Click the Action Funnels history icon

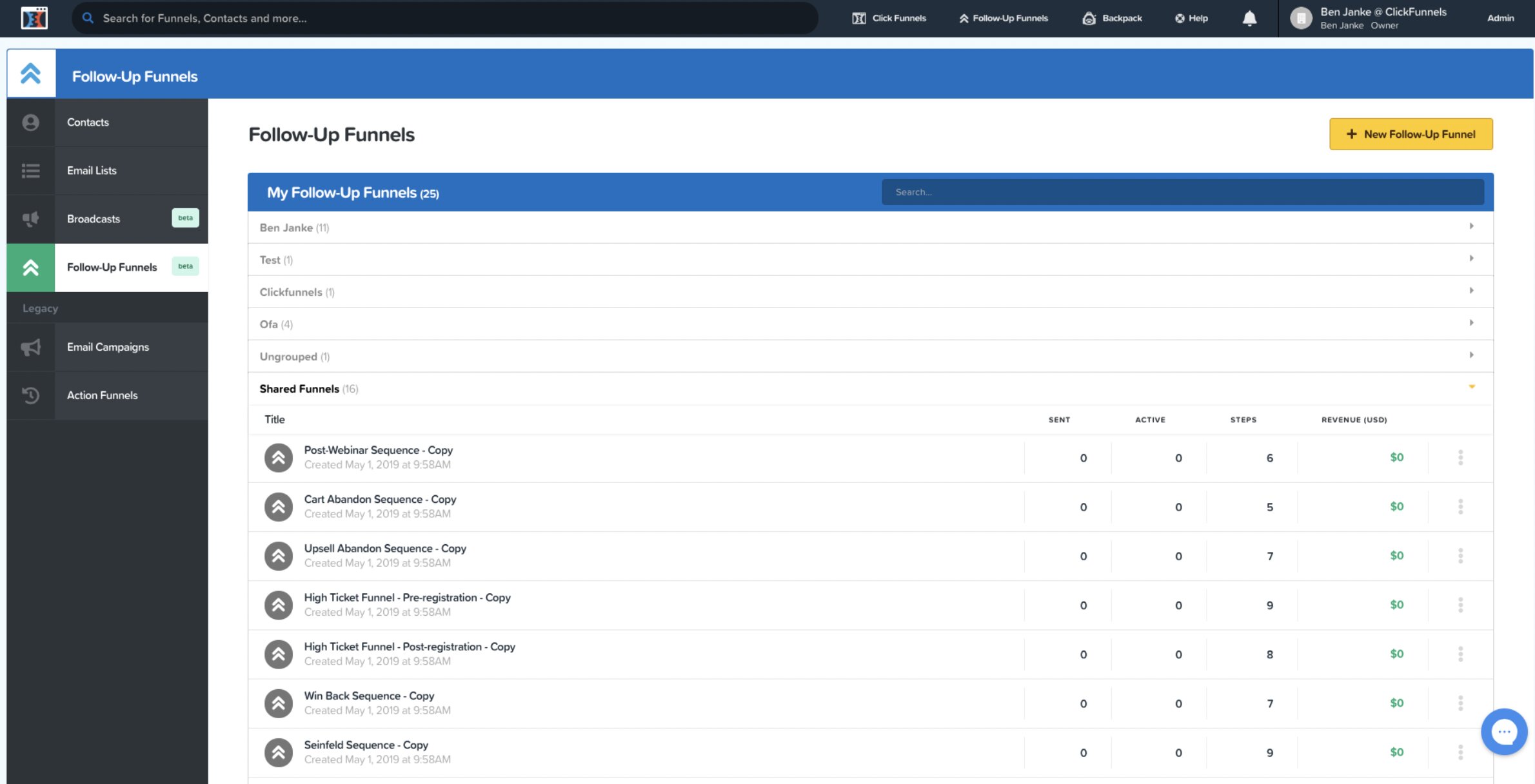tap(30, 395)
